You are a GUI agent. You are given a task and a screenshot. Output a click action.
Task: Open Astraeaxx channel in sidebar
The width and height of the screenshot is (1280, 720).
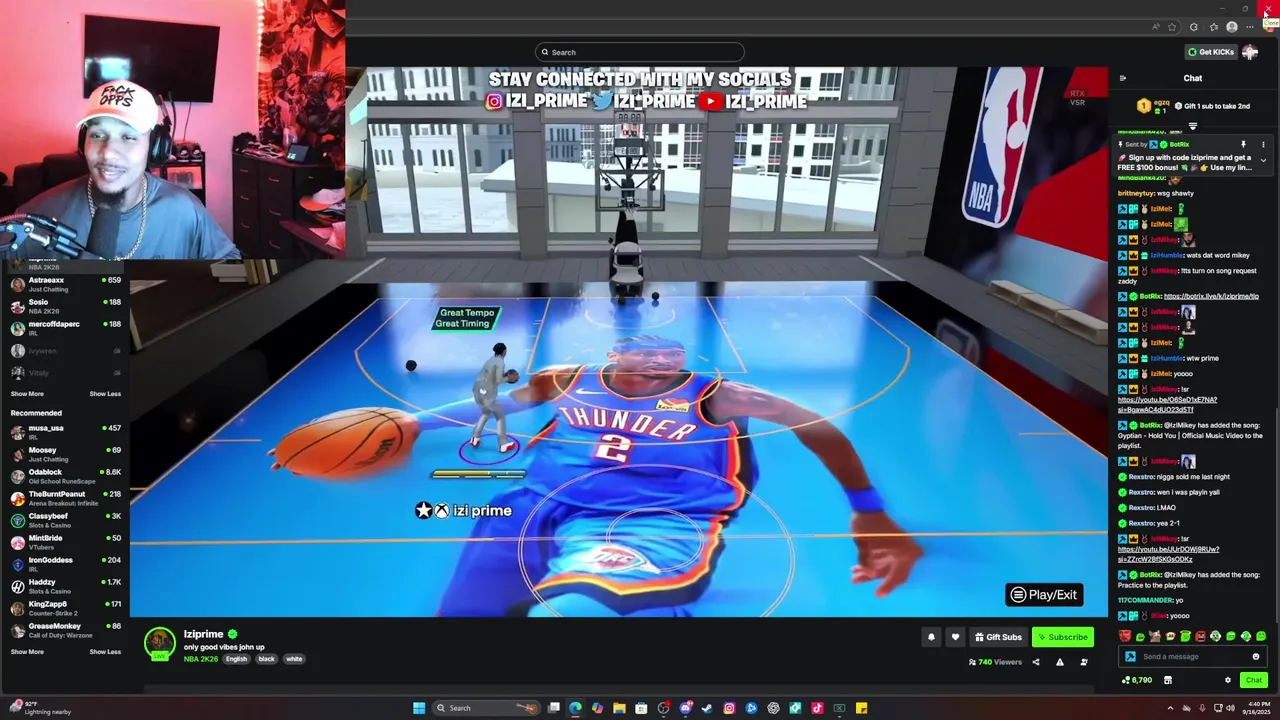(65, 284)
